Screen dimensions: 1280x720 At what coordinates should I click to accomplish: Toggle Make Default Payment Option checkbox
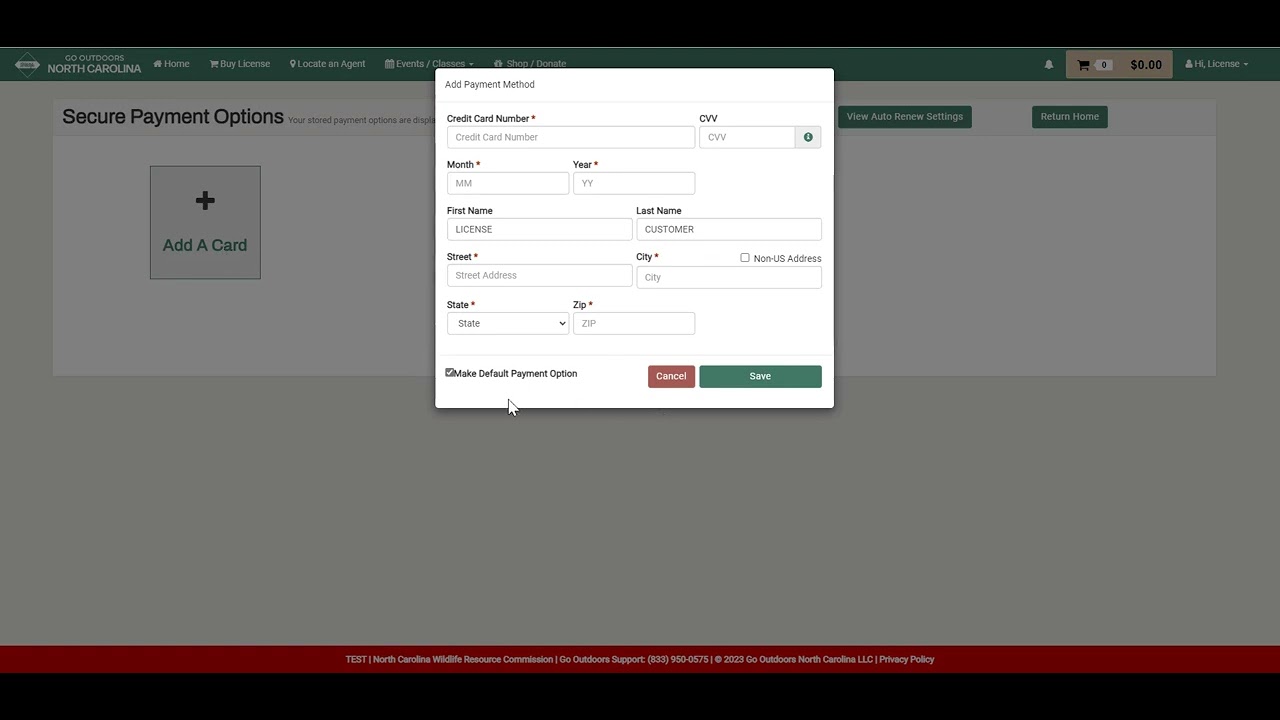point(450,373)
